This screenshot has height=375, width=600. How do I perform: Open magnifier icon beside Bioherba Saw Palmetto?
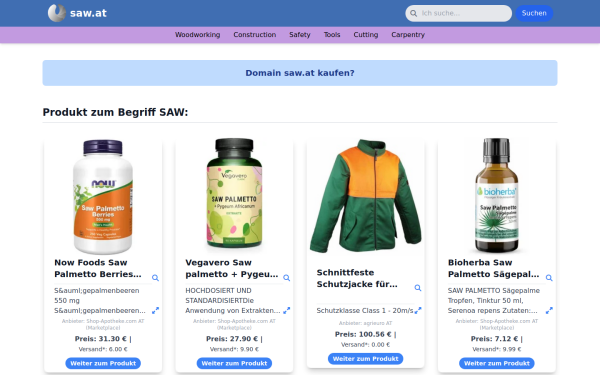point(549,278)
